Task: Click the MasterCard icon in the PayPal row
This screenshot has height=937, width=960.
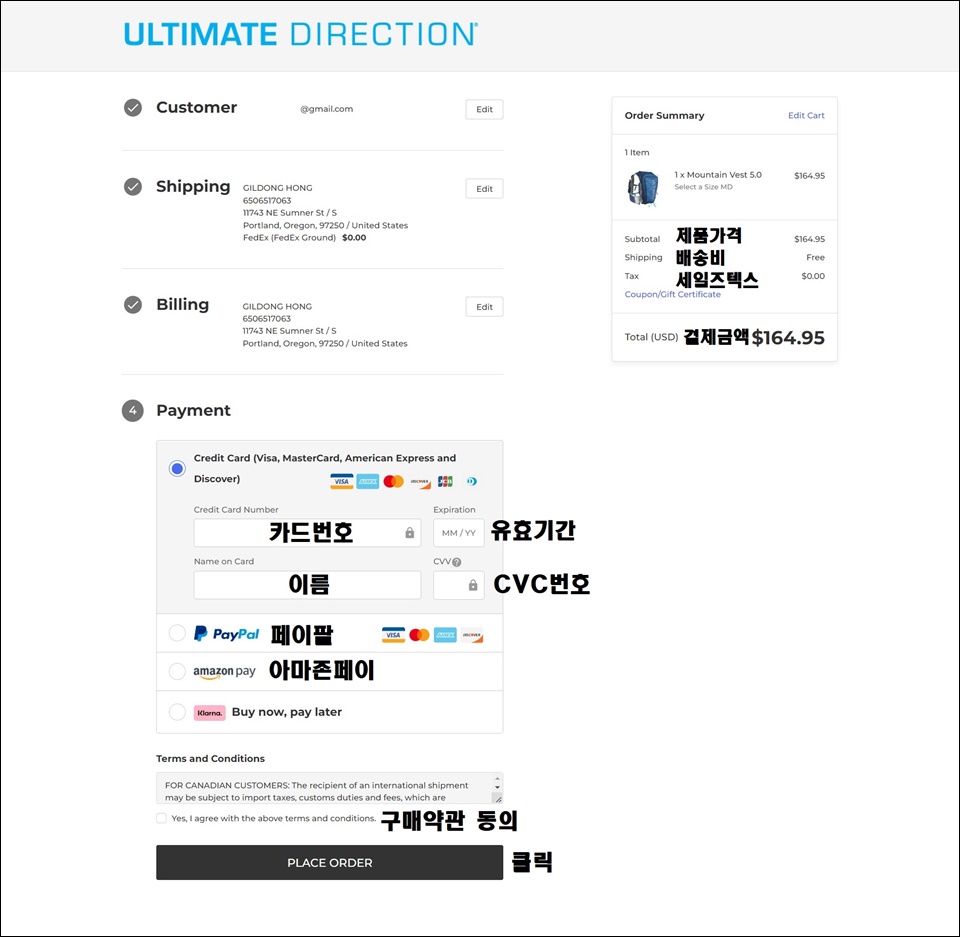Action: pyautogui.click(x=419, y=635)
